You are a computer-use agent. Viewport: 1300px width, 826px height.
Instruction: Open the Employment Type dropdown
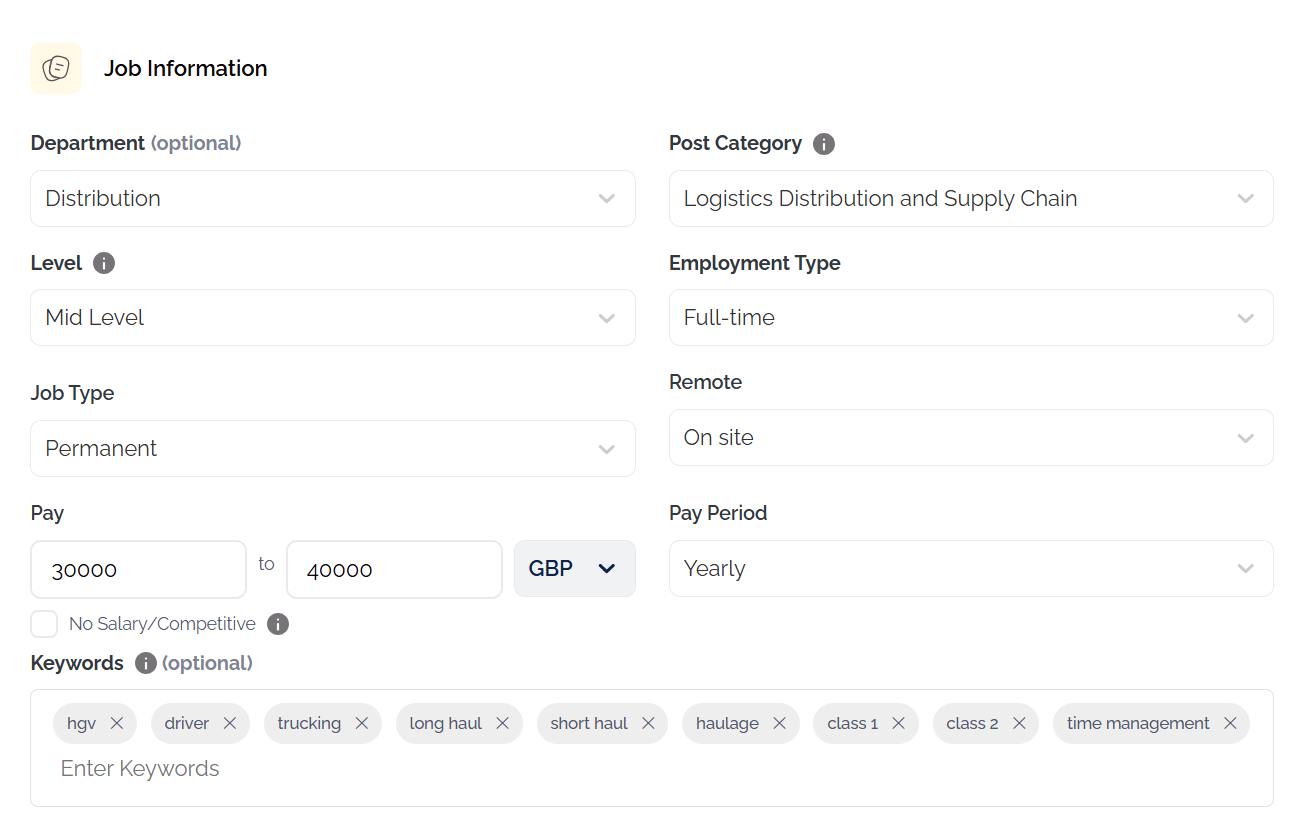(970, 318)
